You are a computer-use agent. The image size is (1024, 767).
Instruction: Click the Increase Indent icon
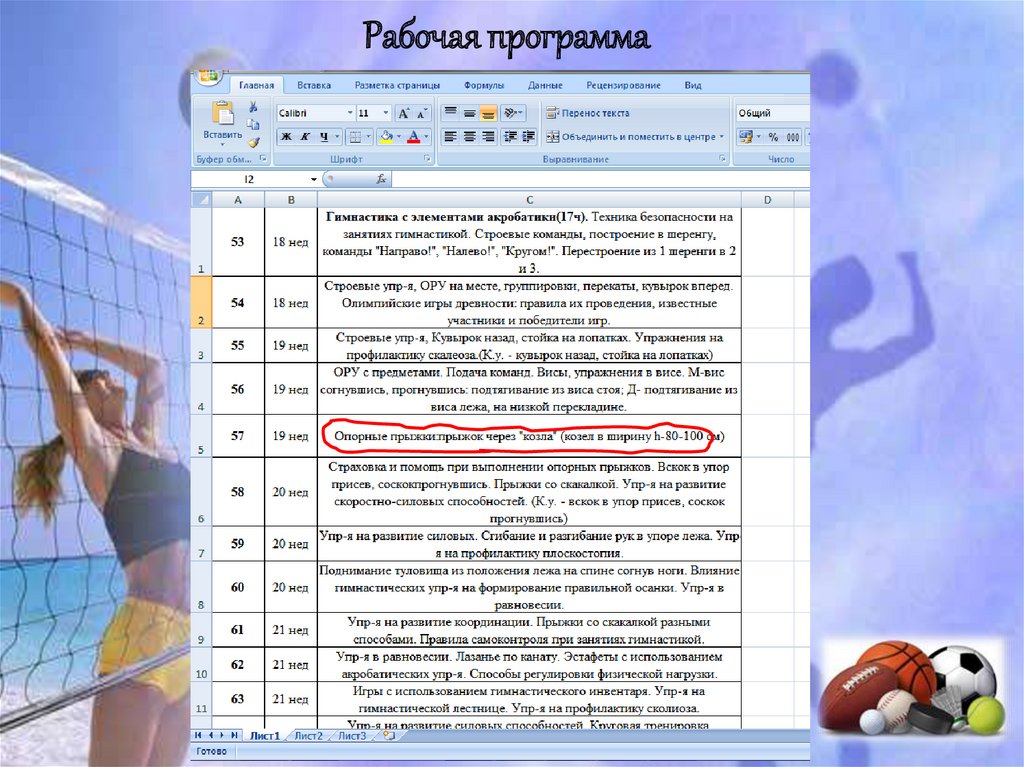point(528,137)
